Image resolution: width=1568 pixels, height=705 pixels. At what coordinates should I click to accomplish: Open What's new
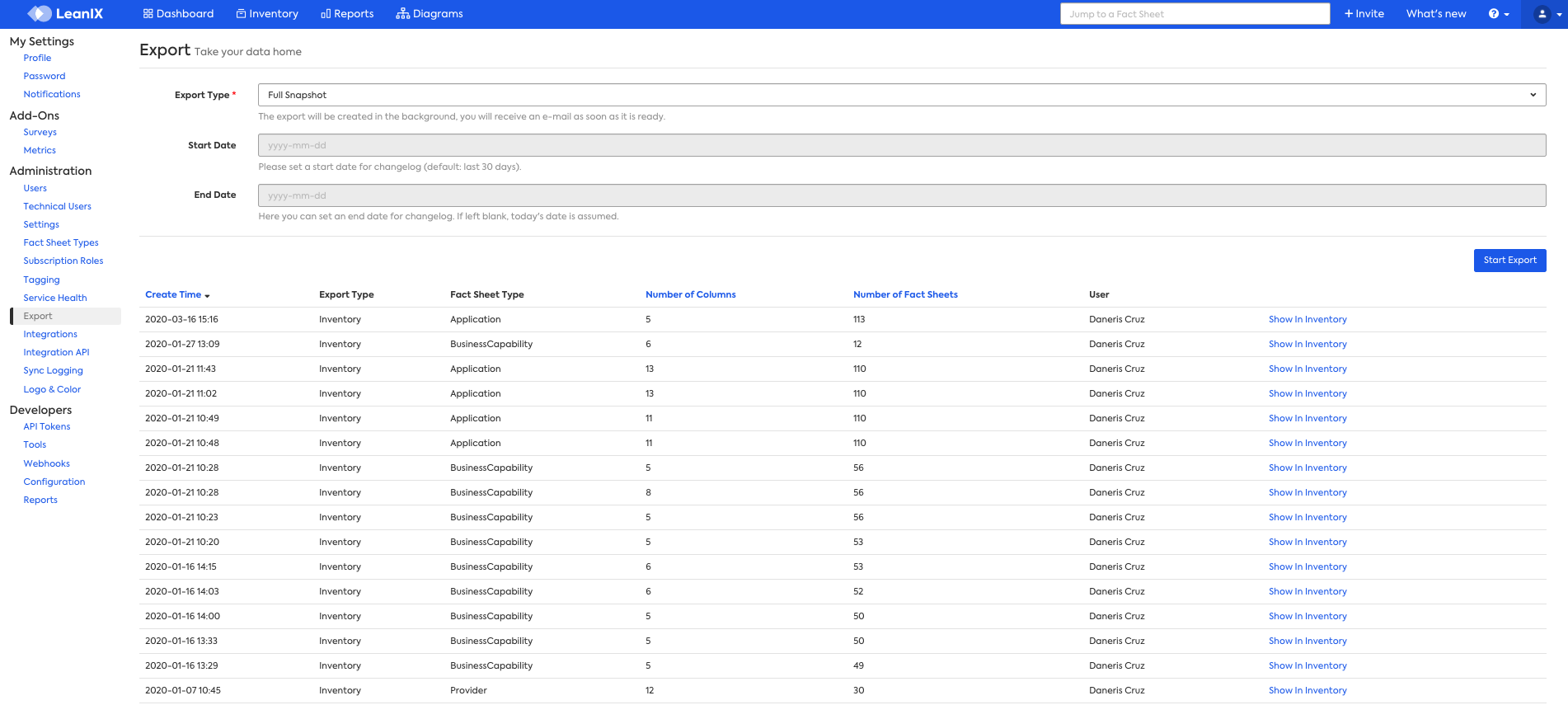[1436, 14]
